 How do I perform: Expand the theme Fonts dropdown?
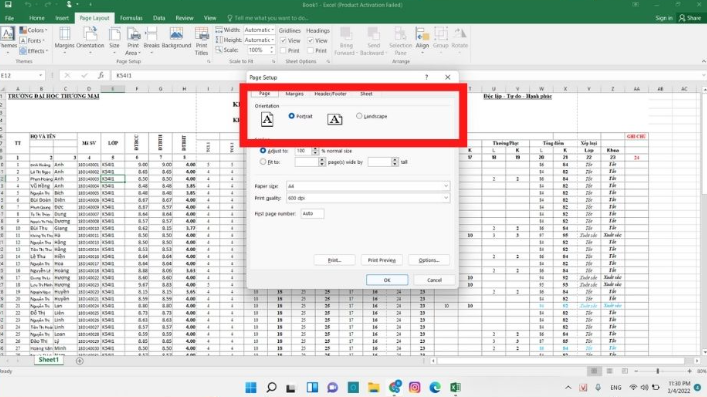32,41
